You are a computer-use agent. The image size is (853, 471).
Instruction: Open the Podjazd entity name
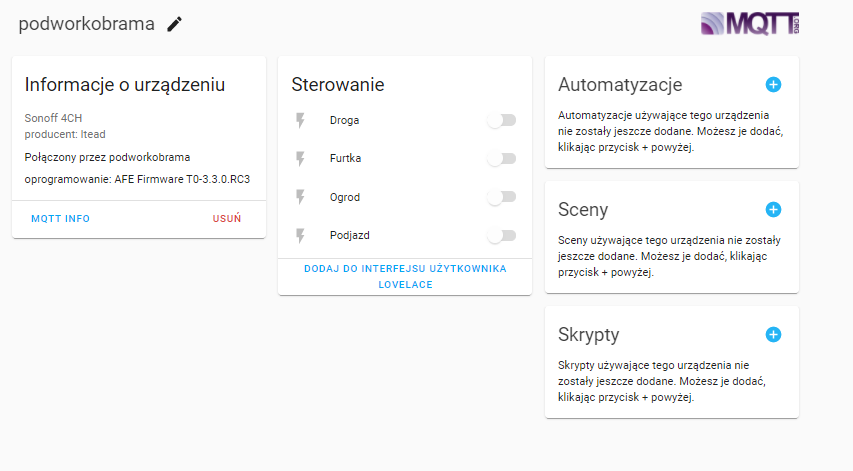tap(349, 236)
